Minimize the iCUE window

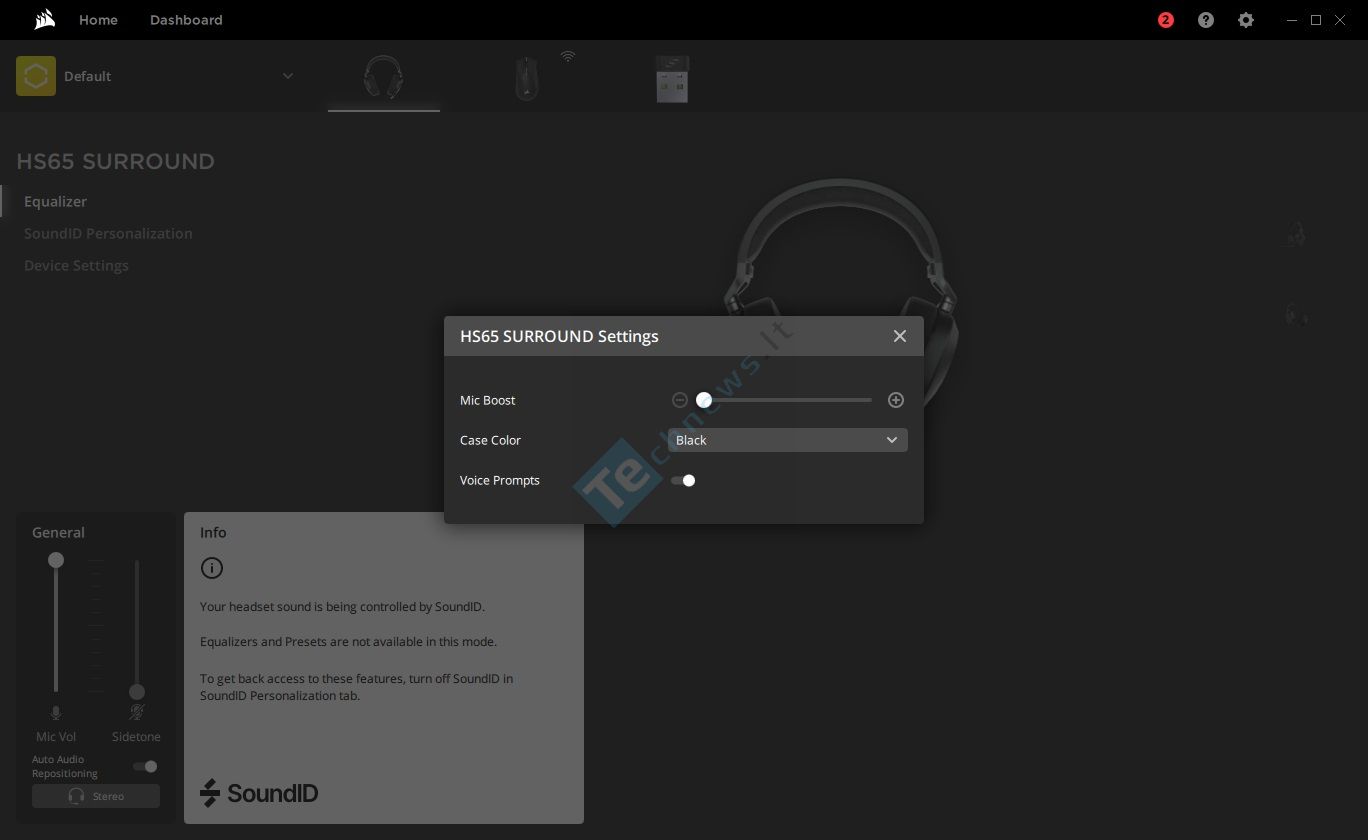1292,20
